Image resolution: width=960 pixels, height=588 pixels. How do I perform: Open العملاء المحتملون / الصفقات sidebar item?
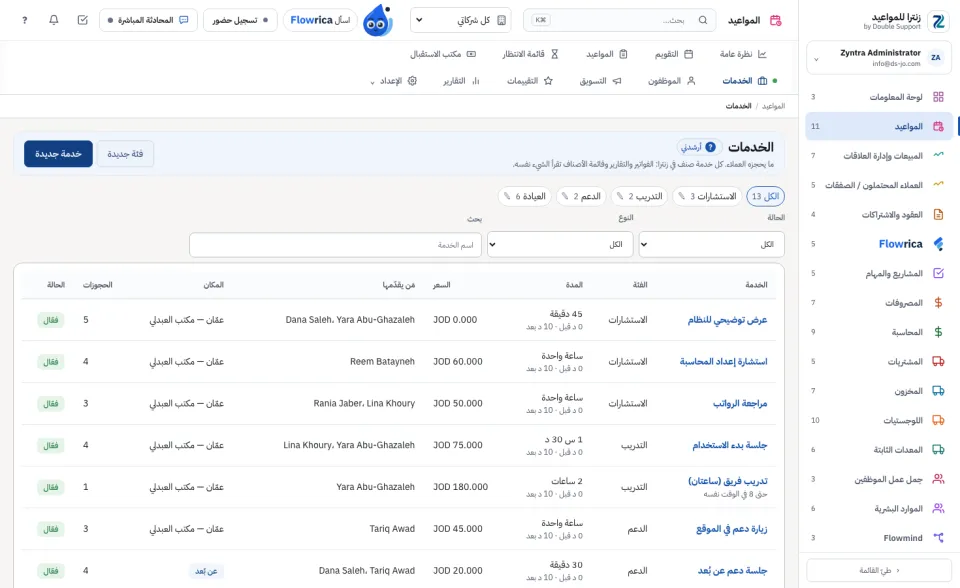click(879, 185)
